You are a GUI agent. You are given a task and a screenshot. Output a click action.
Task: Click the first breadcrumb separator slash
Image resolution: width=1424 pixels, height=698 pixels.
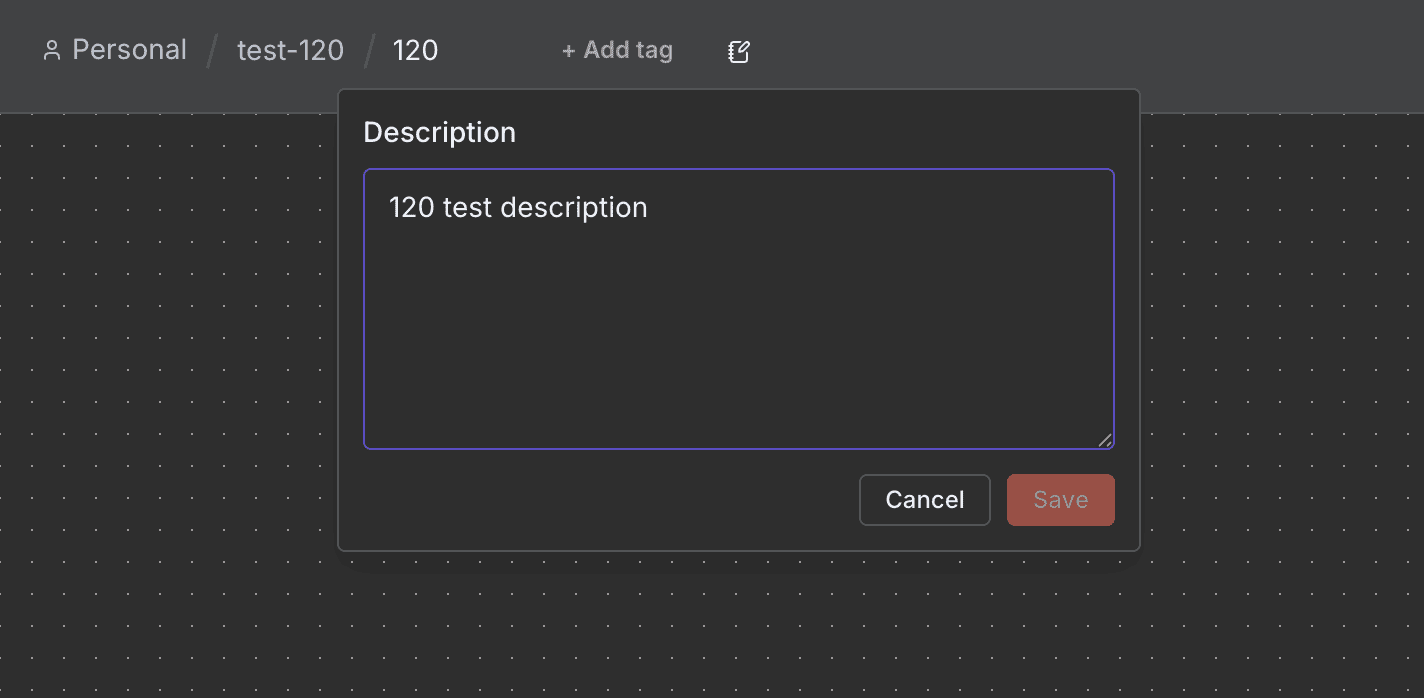tap(212, 50)
